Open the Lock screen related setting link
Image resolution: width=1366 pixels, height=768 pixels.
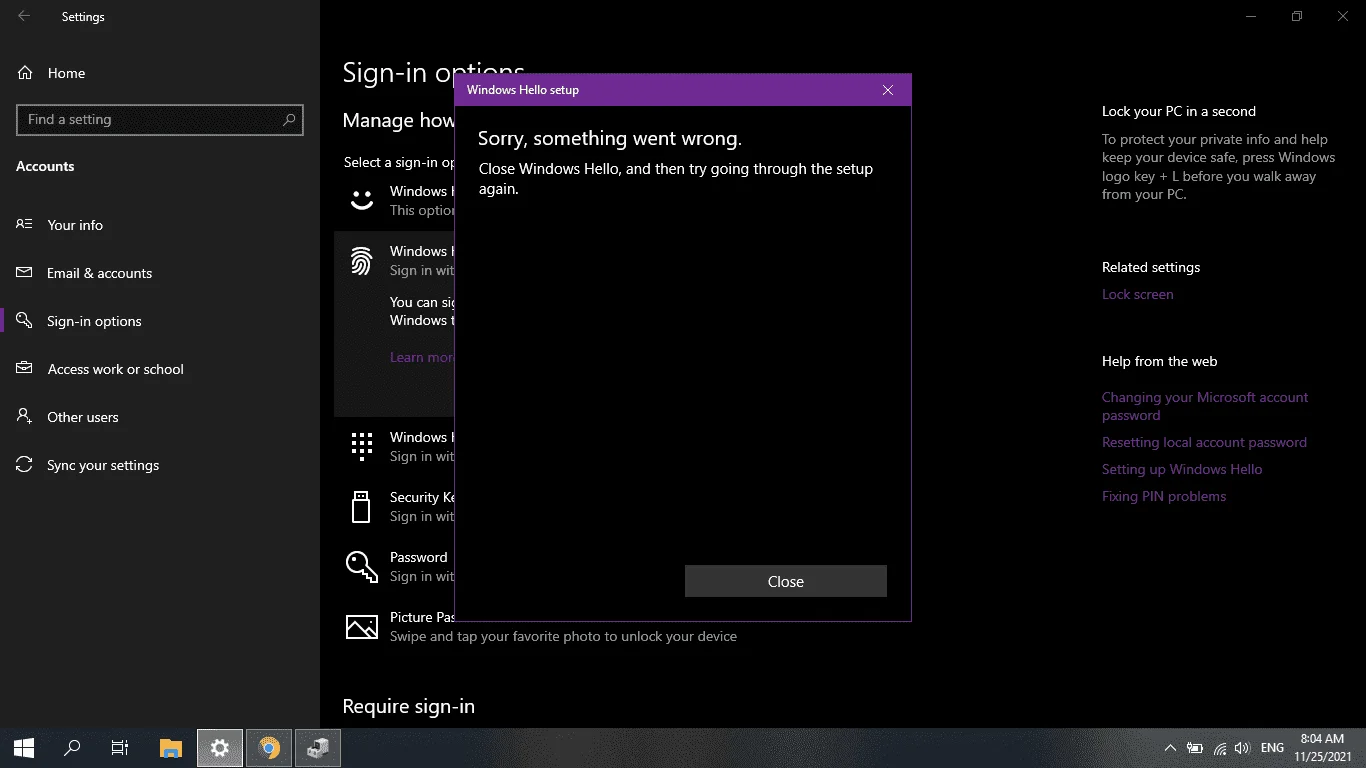[1138, 294]
